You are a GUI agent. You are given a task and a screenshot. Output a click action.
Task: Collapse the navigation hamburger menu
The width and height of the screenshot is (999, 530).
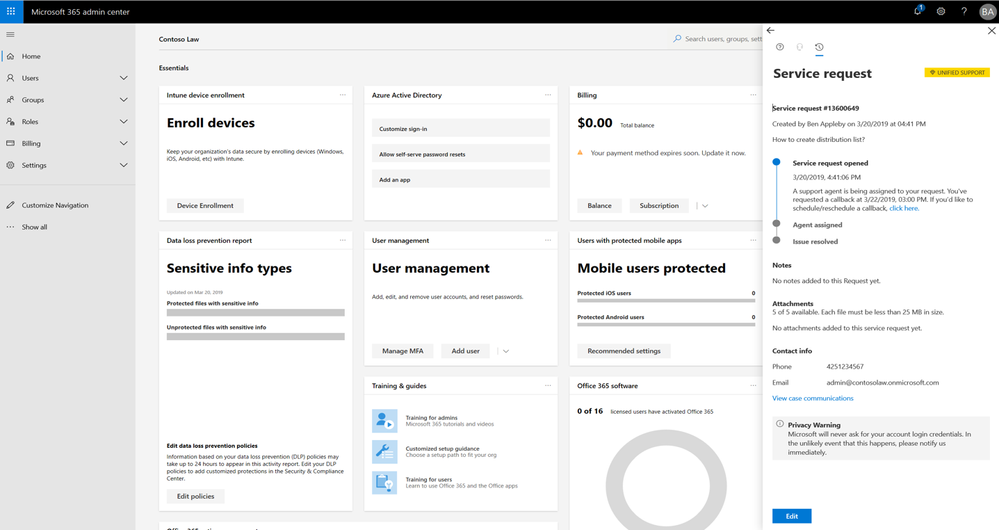[x=10, y=34]
